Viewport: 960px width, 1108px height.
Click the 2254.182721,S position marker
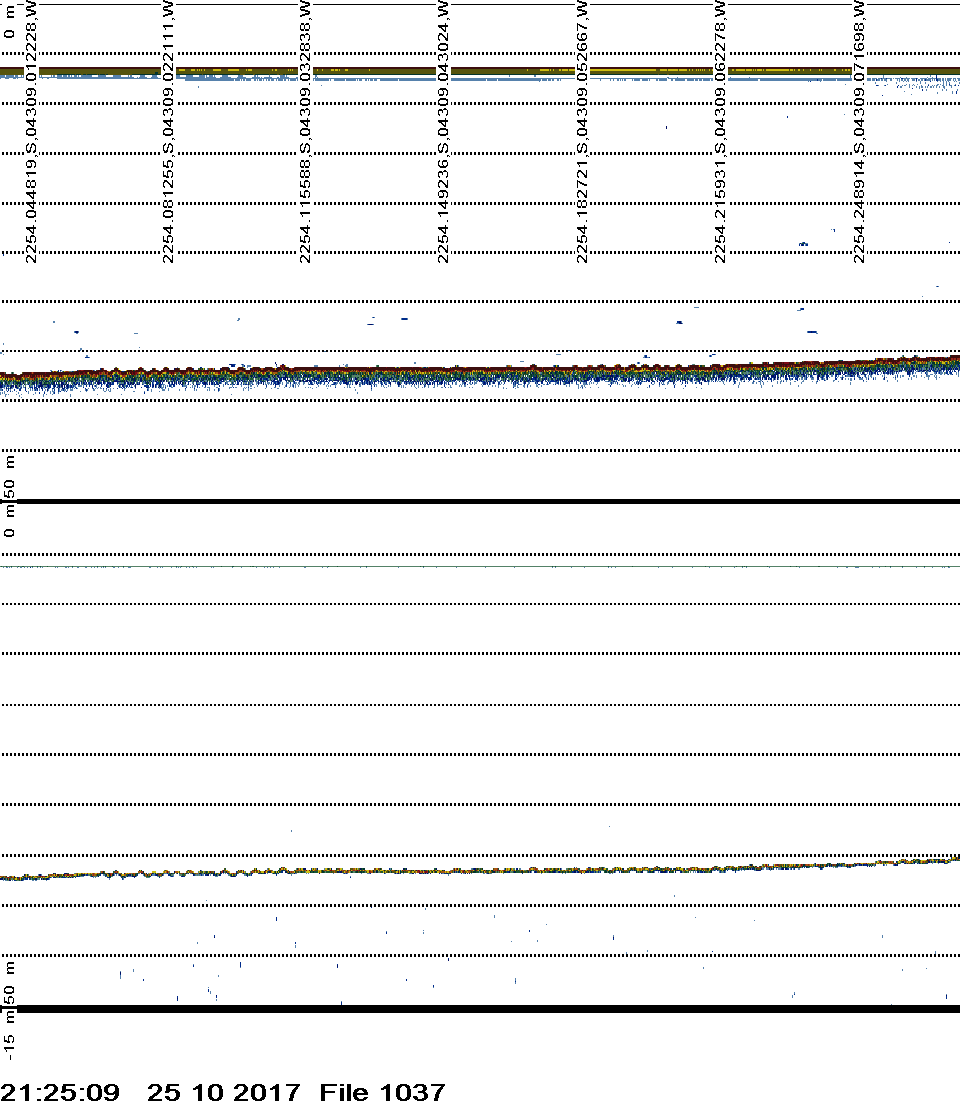(x=583, y=132)
